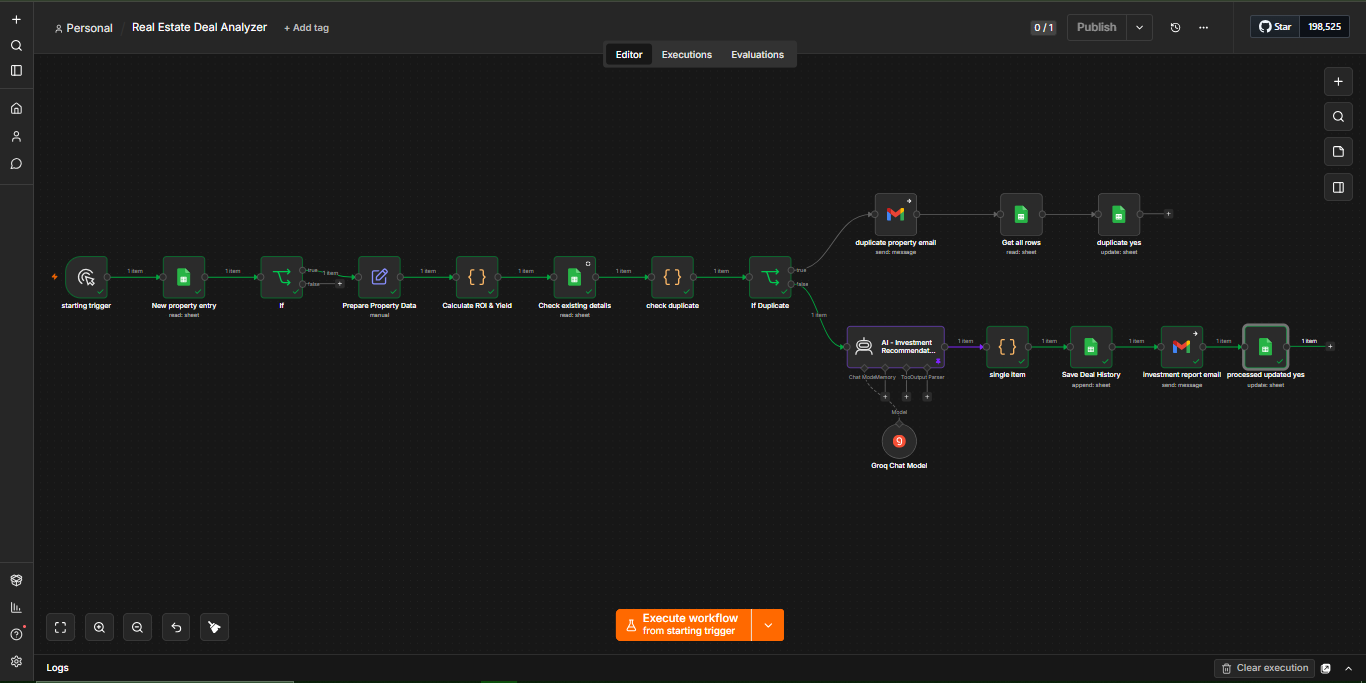The height and width of the screenshot is (683, 1366).
Task: Click the Output Parser plus connector
Action: [927, 396]
